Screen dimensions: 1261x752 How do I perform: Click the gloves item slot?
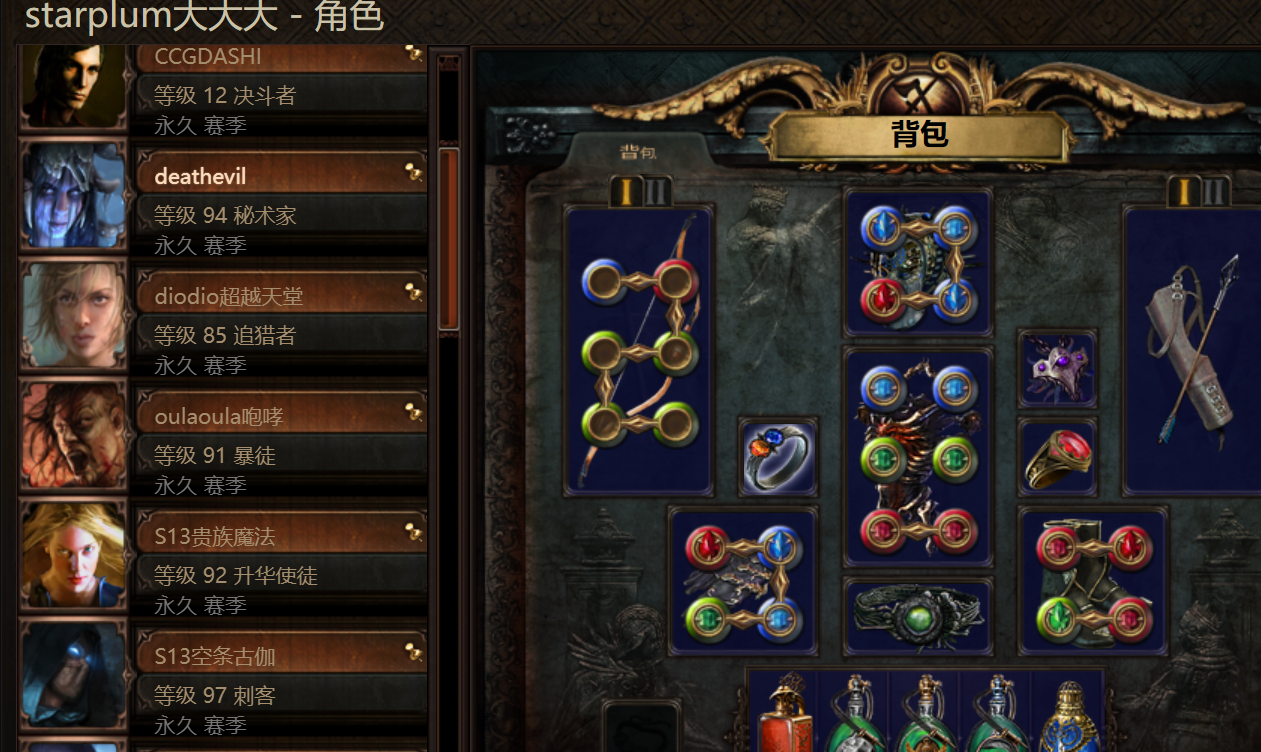tap(743, 581)
